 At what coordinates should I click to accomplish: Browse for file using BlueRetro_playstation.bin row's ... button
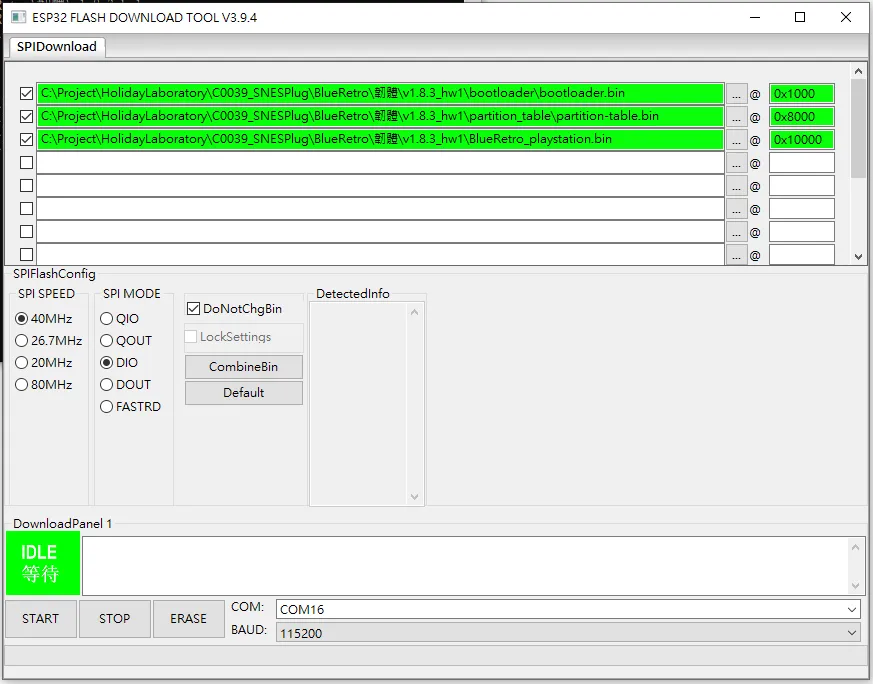pyautogui.click(x=736, y=140)
